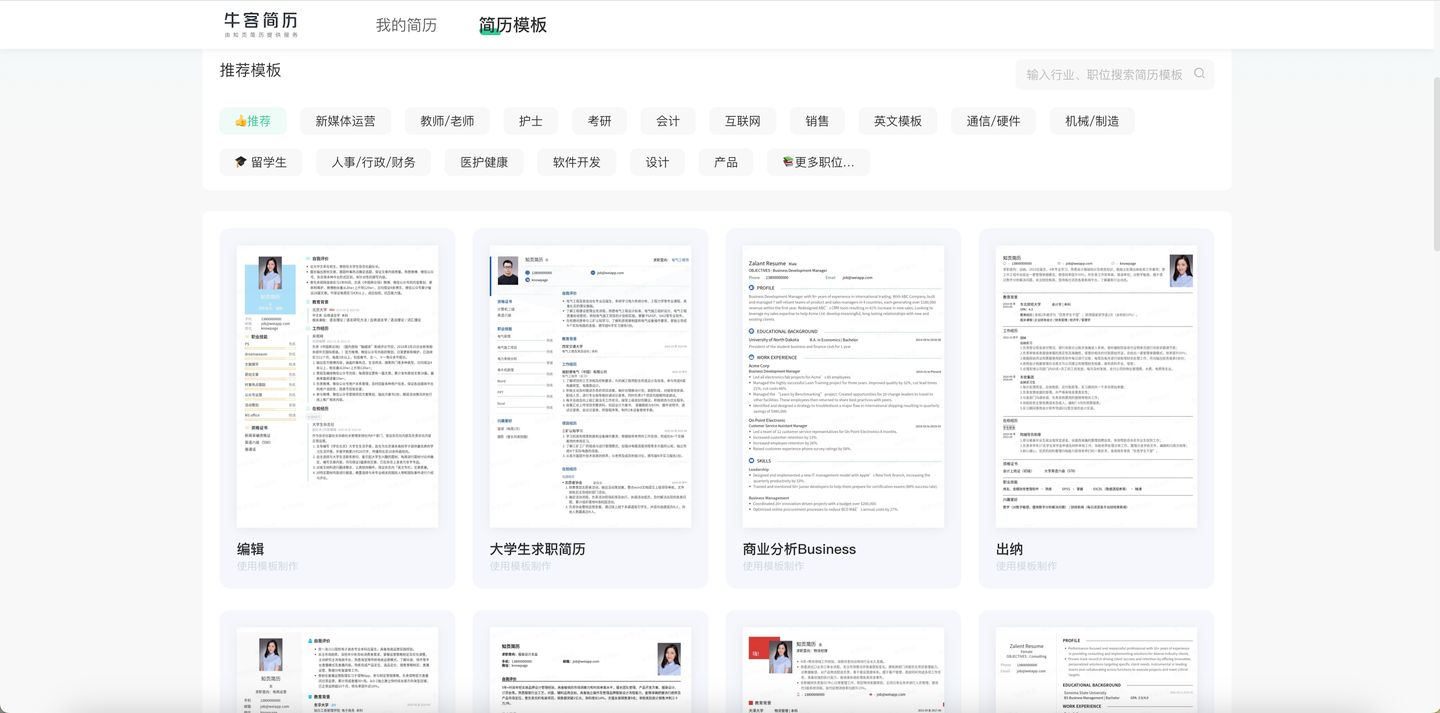The height and width of the screenshot is (713, 1440).
Task: Click the 推荐模板 heading
Action: pos(251,70)
